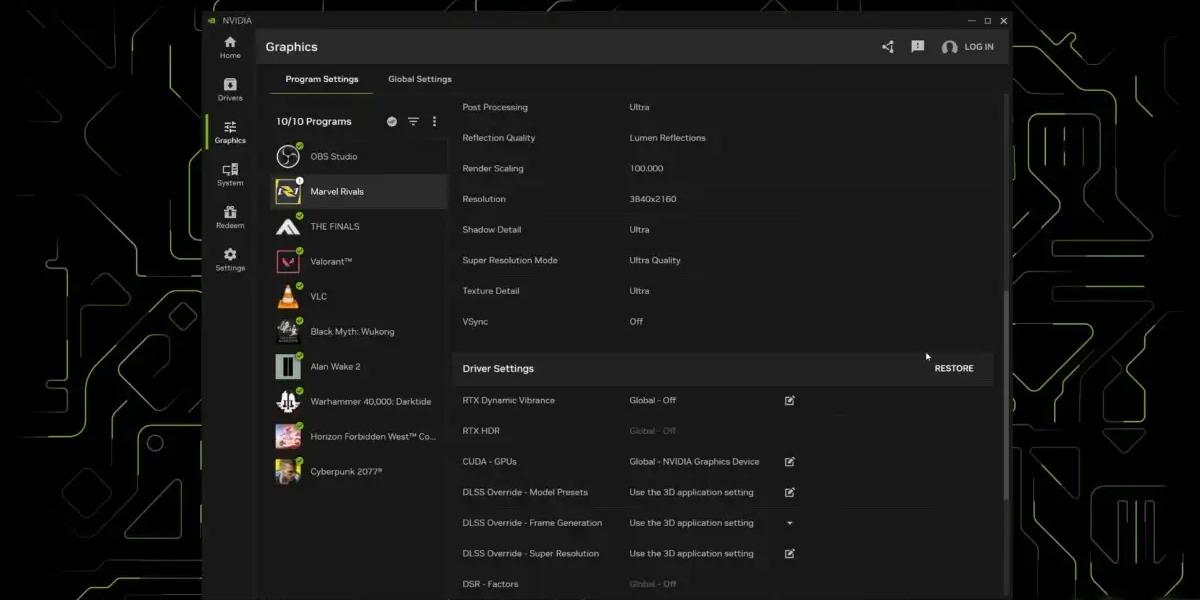Select VLC in program list

coord(359,297)
